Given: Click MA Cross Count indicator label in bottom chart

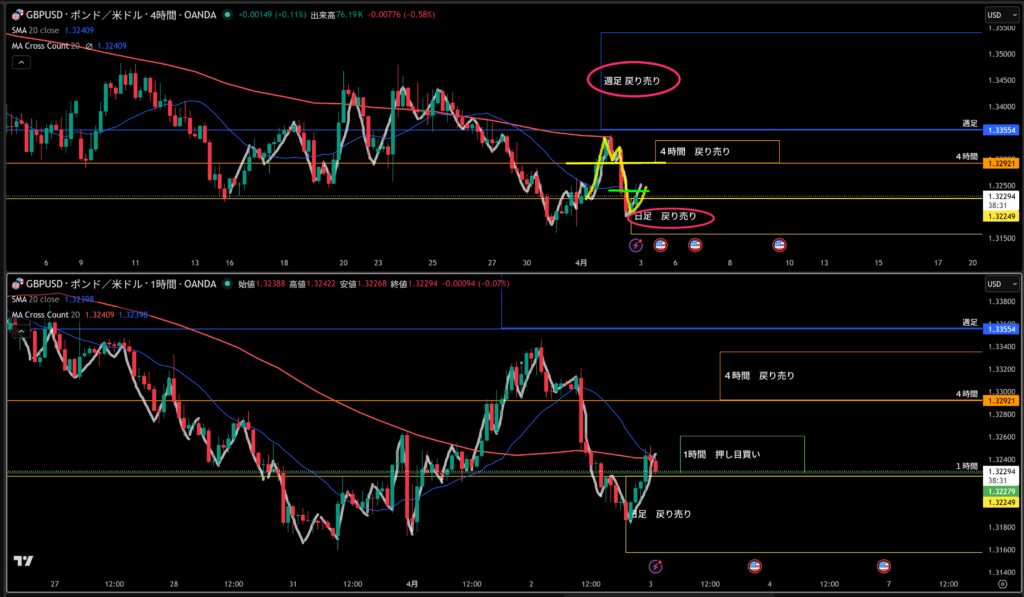Looking at the screenshot, I should [x=45, y=315].
